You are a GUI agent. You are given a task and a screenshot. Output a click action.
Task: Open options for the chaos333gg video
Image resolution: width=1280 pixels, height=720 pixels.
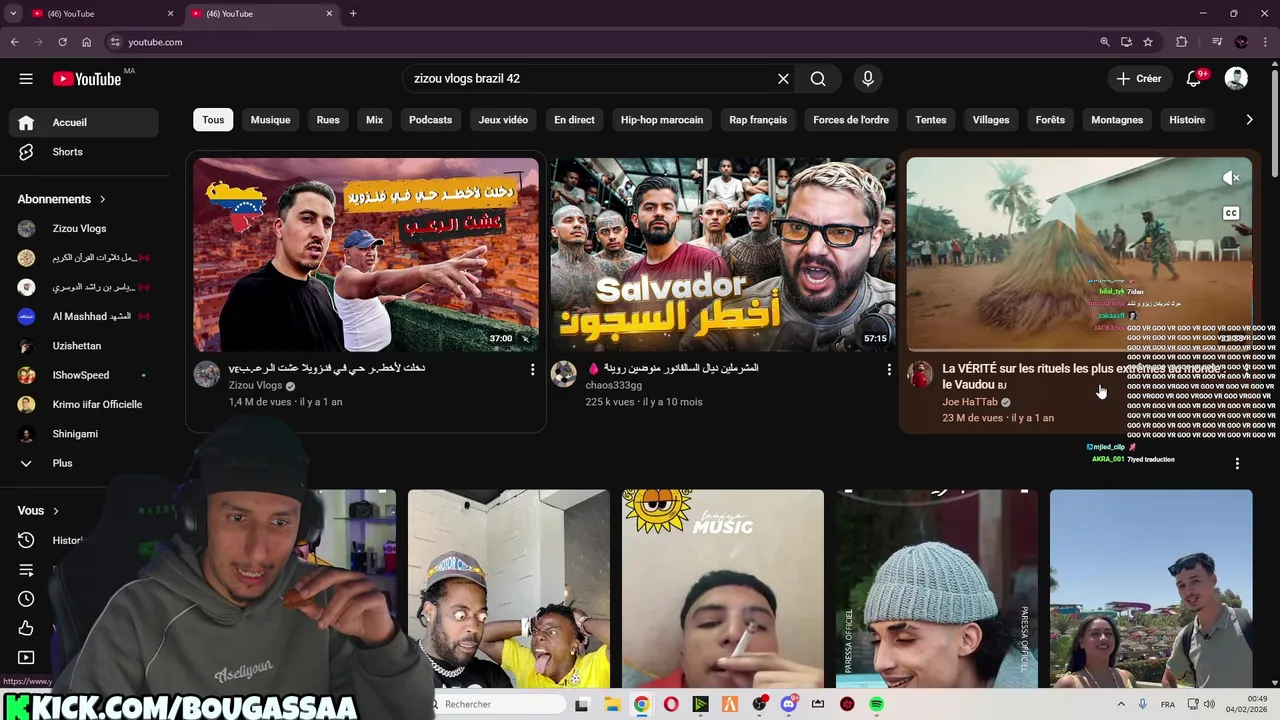click(x=889, y=370)
